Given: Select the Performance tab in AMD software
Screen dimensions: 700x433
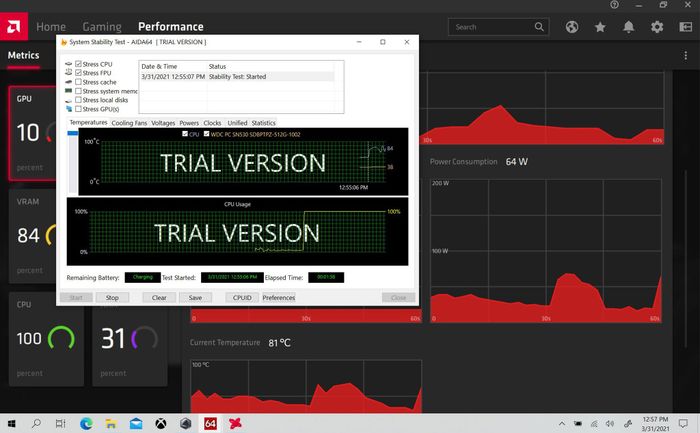Looking at the screenshot, I should tap(171, 27).
